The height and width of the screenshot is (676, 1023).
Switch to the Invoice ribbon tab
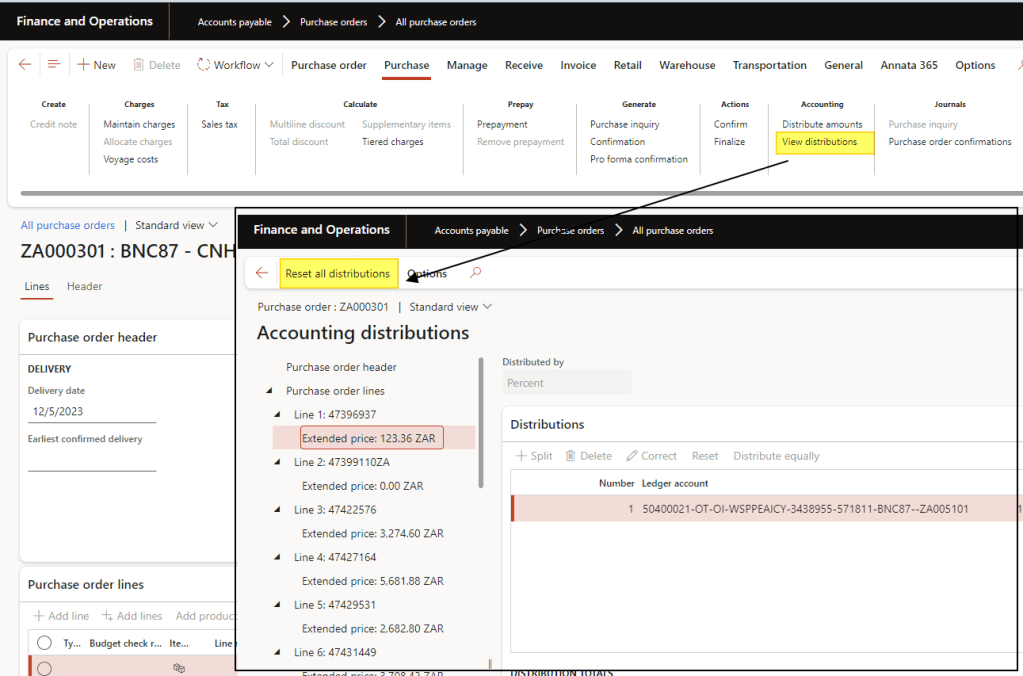(578, 65)
